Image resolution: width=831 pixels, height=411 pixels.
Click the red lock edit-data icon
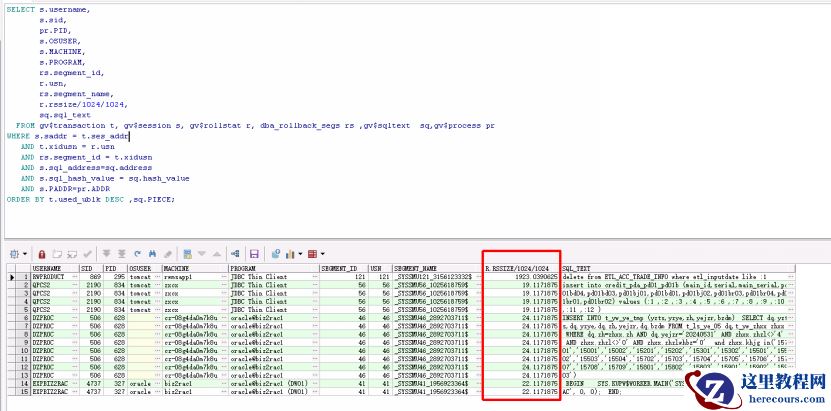42,254
